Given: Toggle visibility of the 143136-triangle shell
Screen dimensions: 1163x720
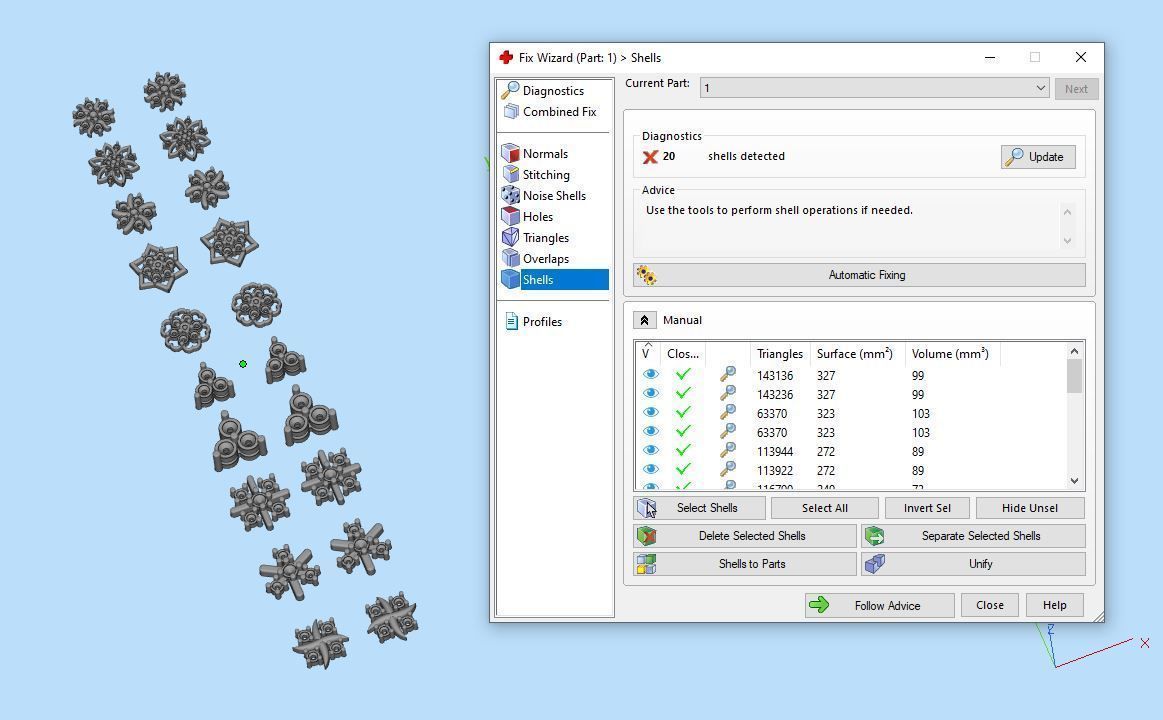Looking at the screenshot, I should tap(650, 374).
